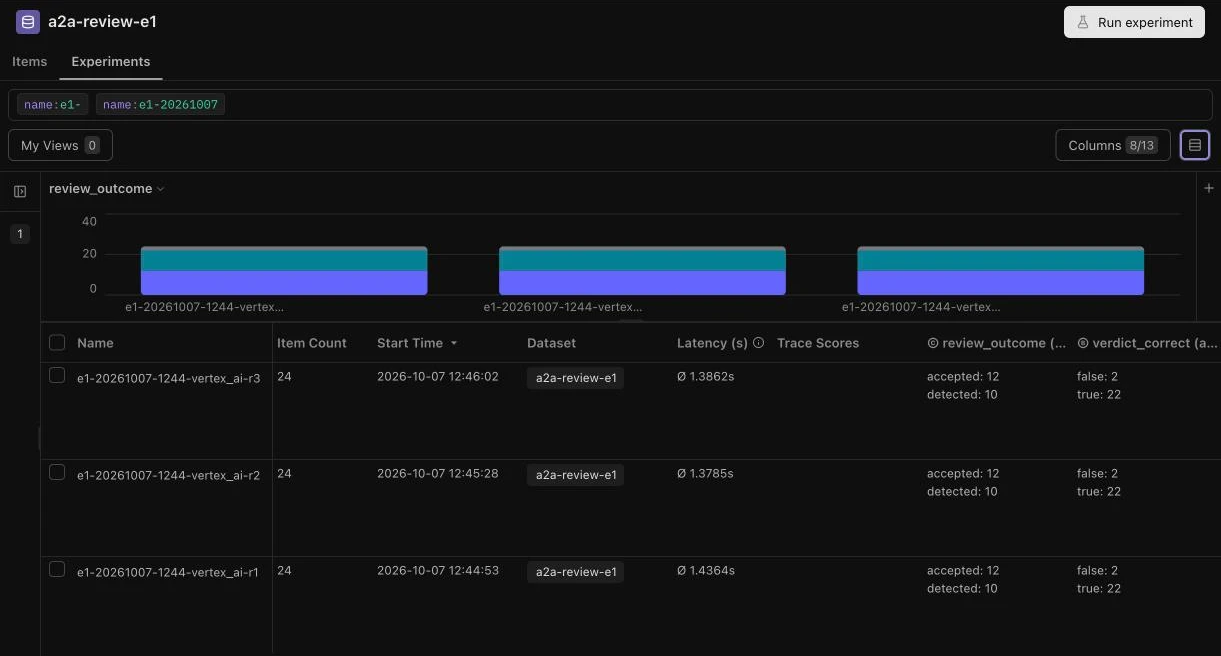Click the name:e1- filter chip
This screenshot has width=1221, height=656.
point(52,104)
